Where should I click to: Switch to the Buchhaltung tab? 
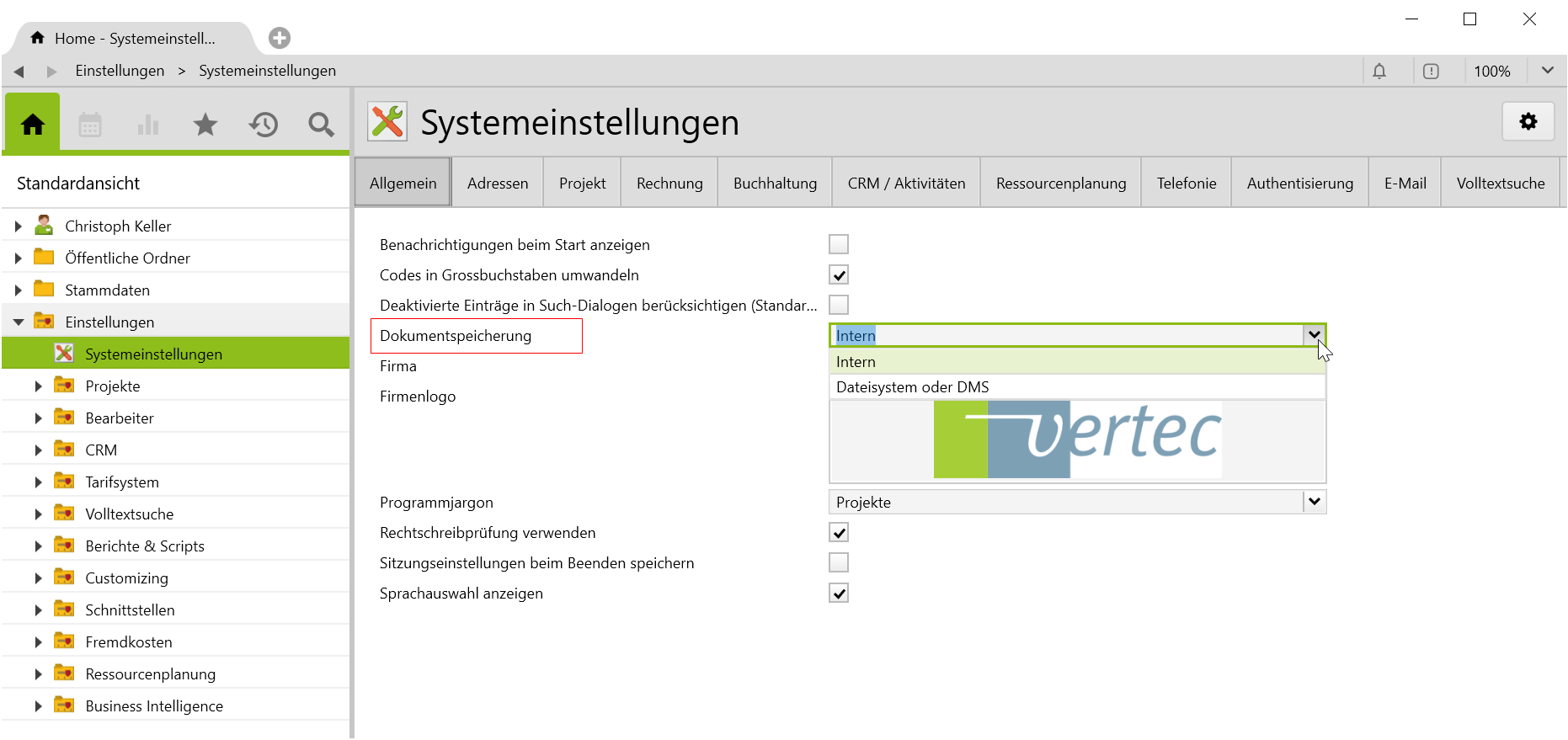[x=775, y=184]
